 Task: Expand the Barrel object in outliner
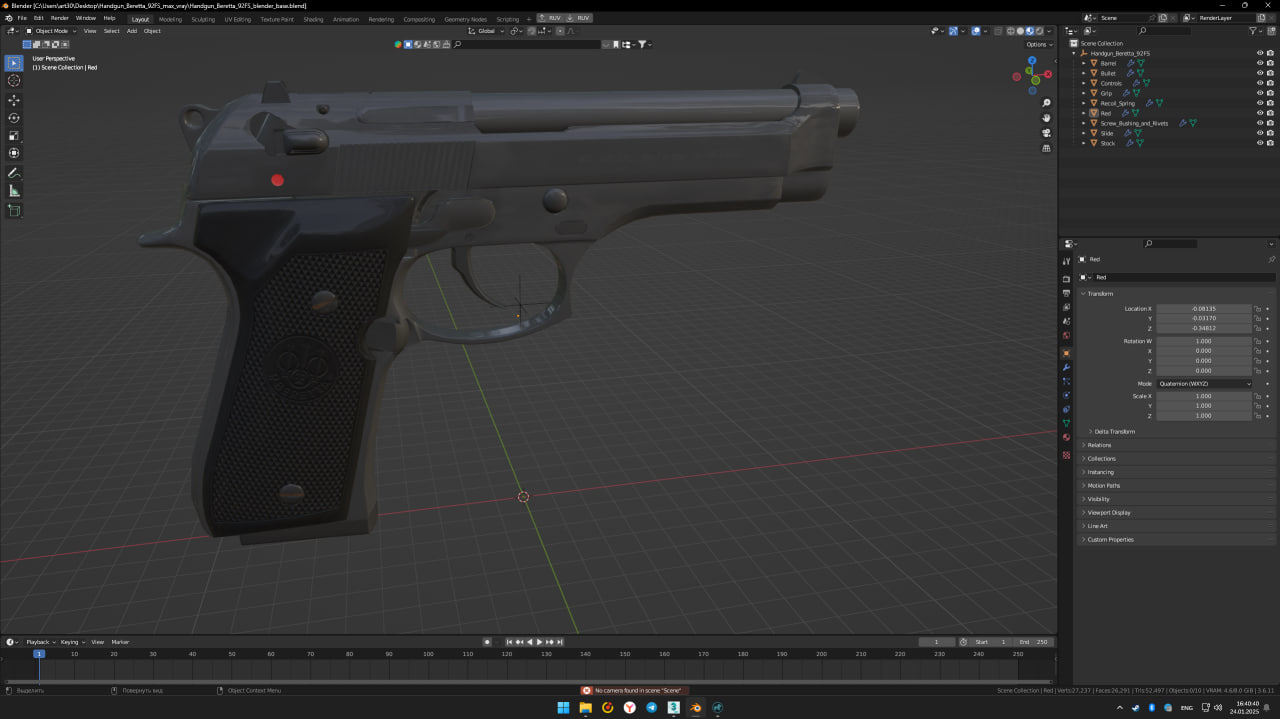[1084, 63]
